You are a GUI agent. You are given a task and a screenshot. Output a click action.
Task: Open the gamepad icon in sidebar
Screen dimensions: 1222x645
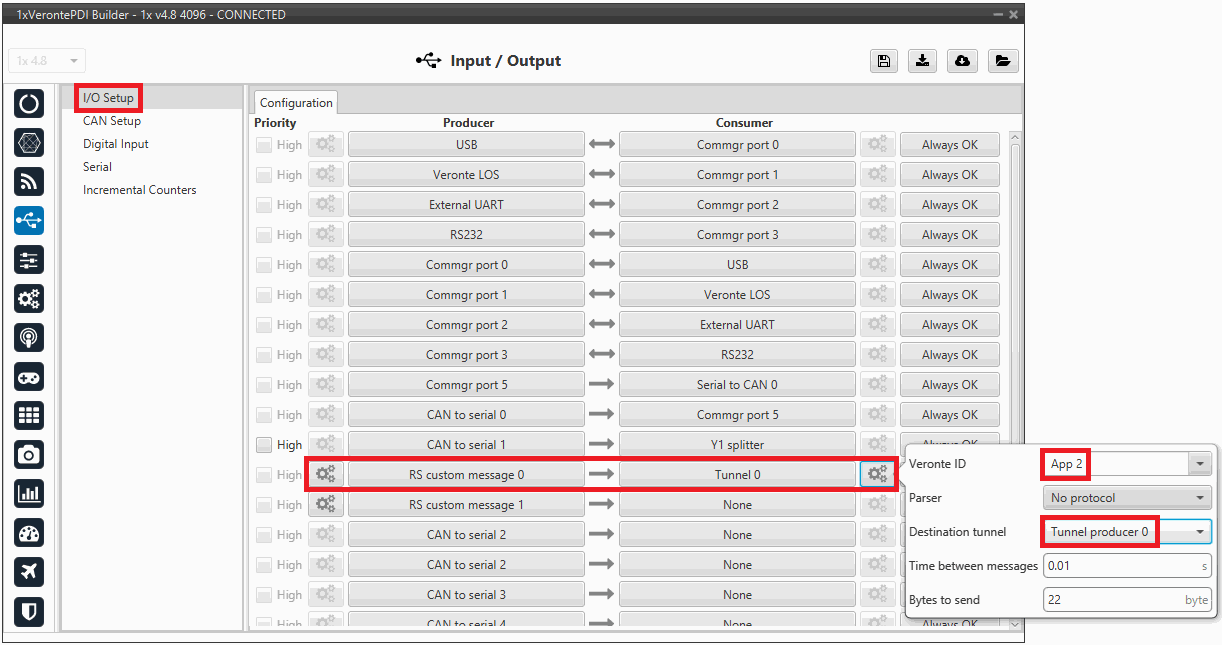[29, 377]
